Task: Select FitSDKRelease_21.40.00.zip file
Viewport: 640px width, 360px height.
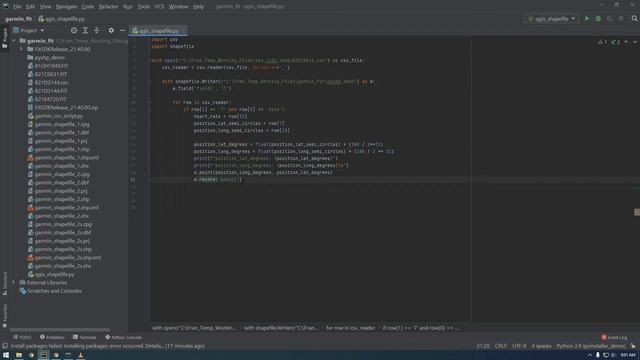Action: point(66,108)
